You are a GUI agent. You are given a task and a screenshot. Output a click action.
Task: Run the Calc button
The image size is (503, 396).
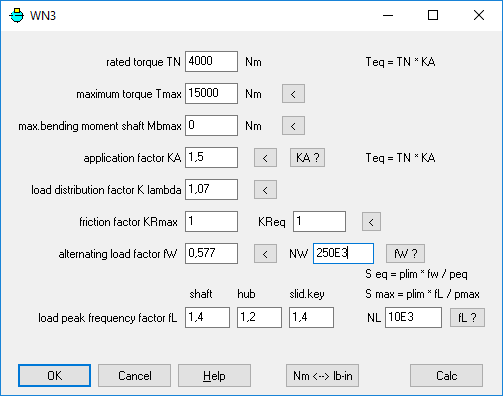click(446, 376)
